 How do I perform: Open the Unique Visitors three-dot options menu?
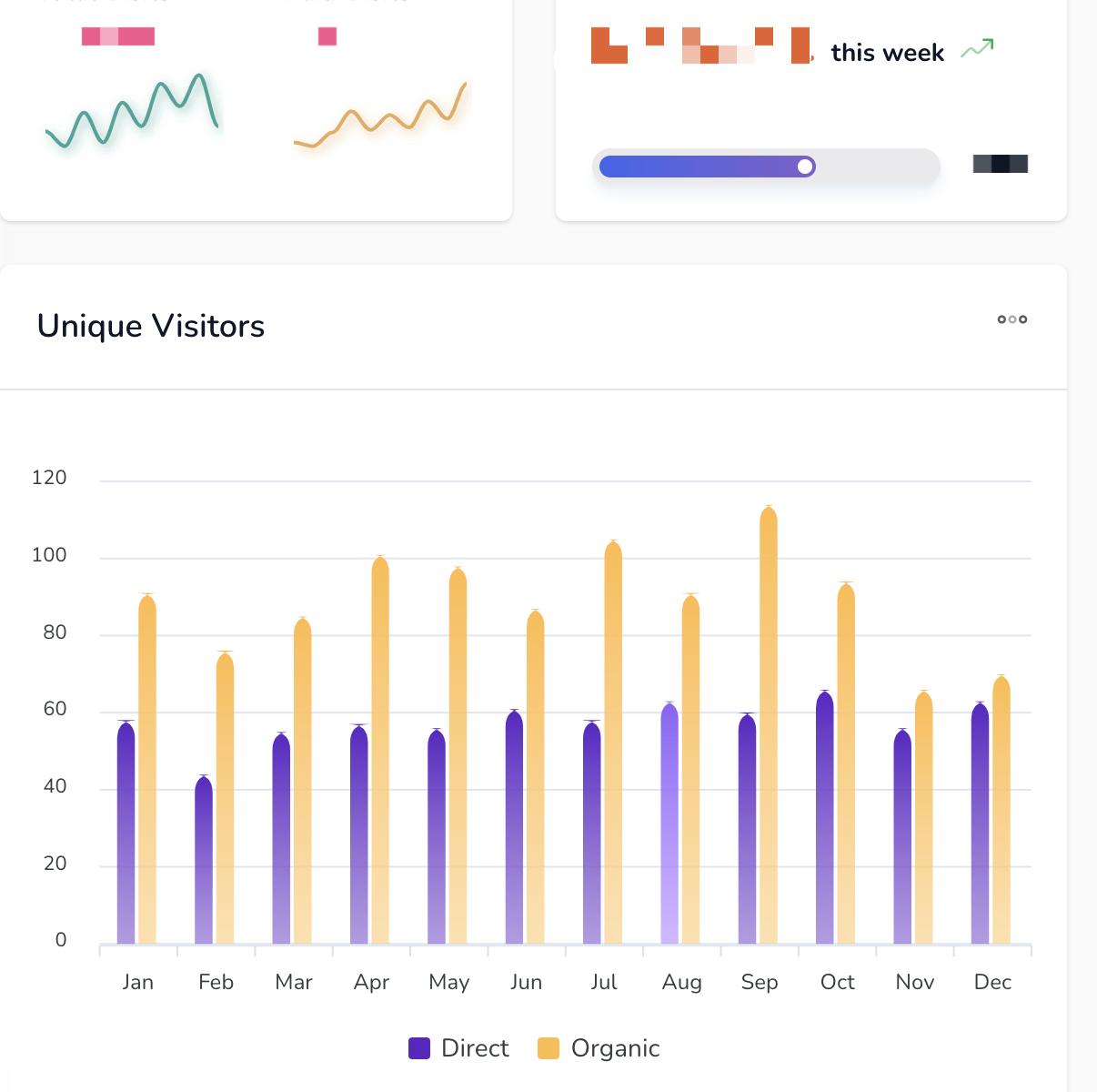[x=1011, y=319]
